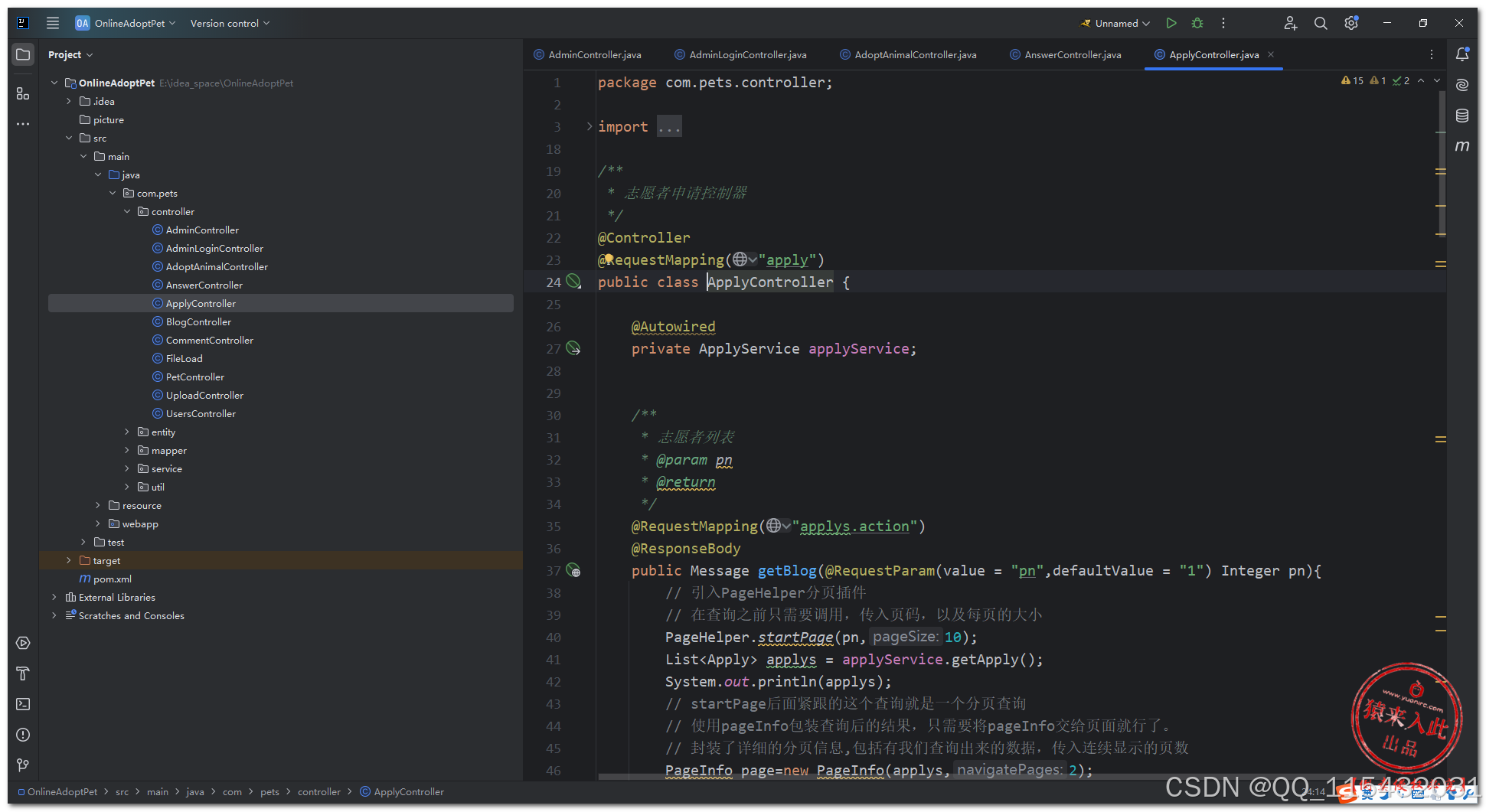Click the ApplyController breadcrumb in the status bar
This screenshot has width=1486, height=812.
(402, 791)
